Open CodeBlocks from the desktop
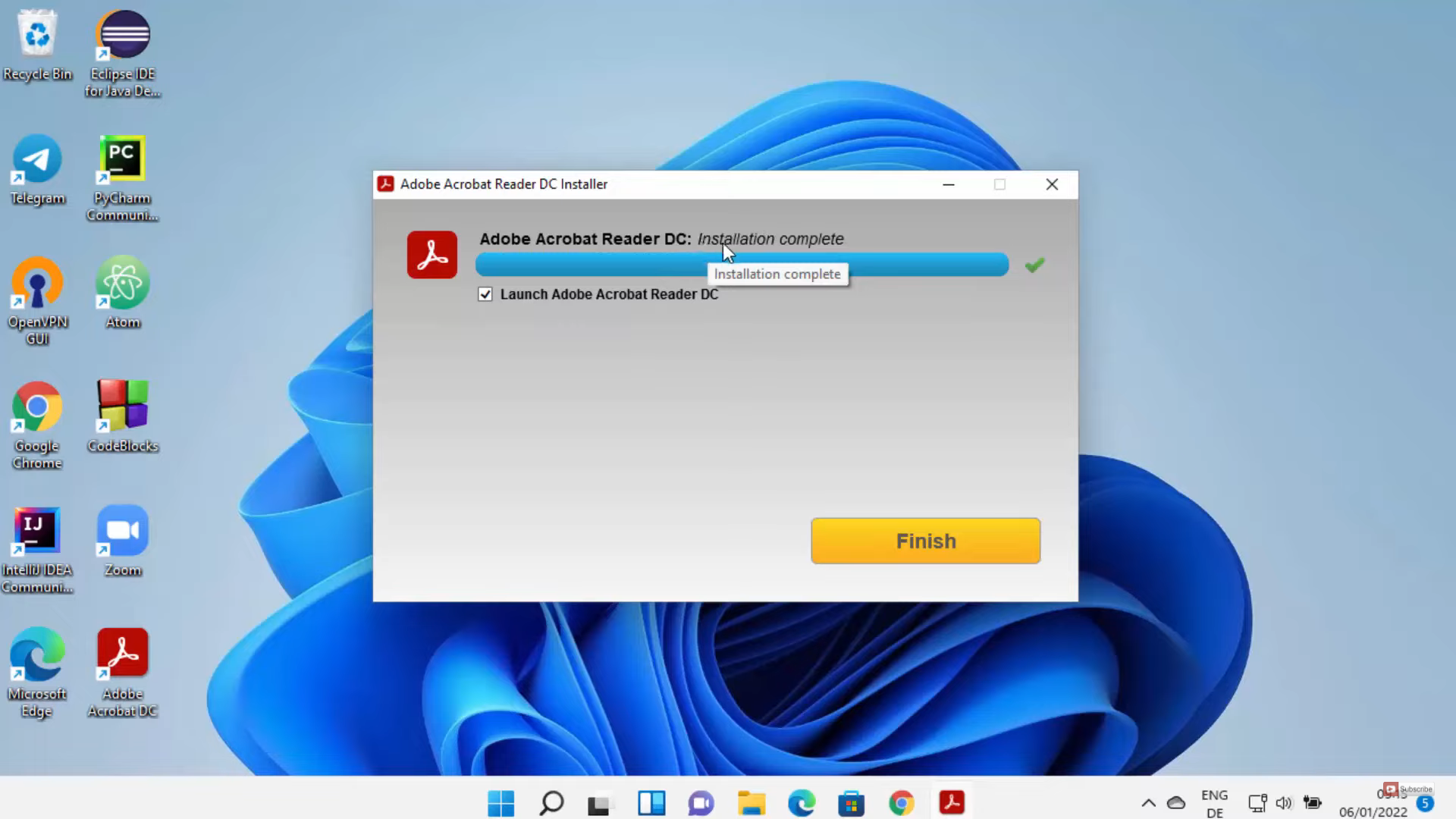The image size is (1456, 819). tap(121, 406)
